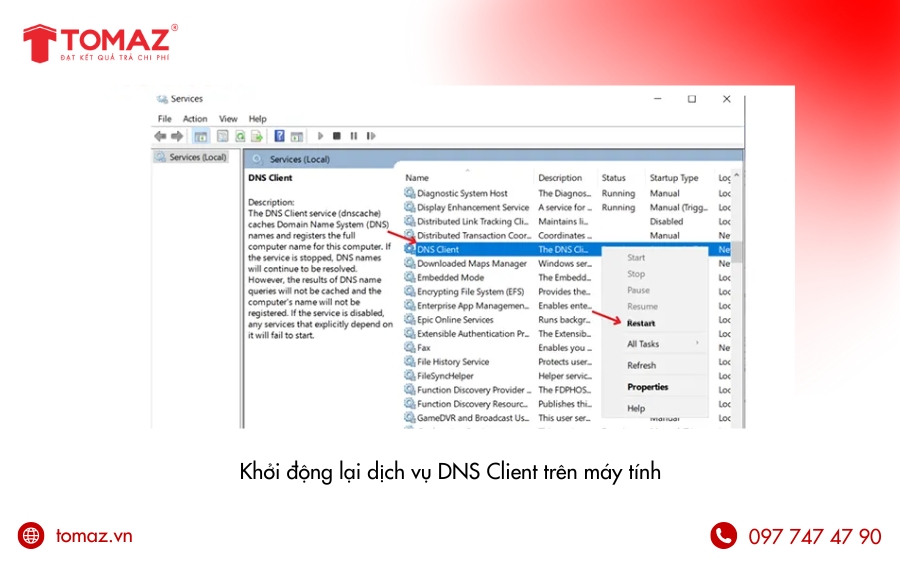Click the gear icon beside Display Enhancement Service
This screenshot has width=900, height=563.
pyautogui.click(x=409, y=207)
